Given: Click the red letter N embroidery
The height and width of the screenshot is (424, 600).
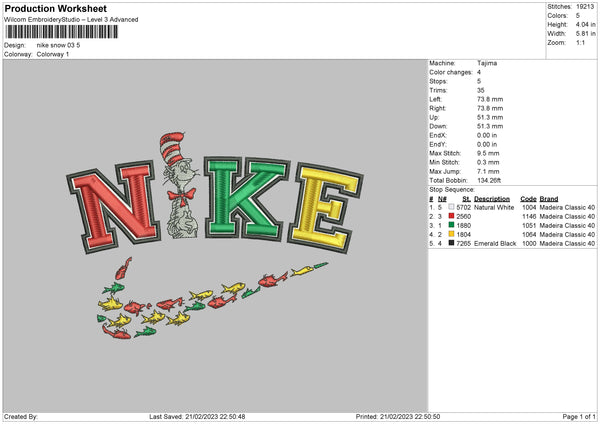Looking at the screenshot, I should 114,207.
